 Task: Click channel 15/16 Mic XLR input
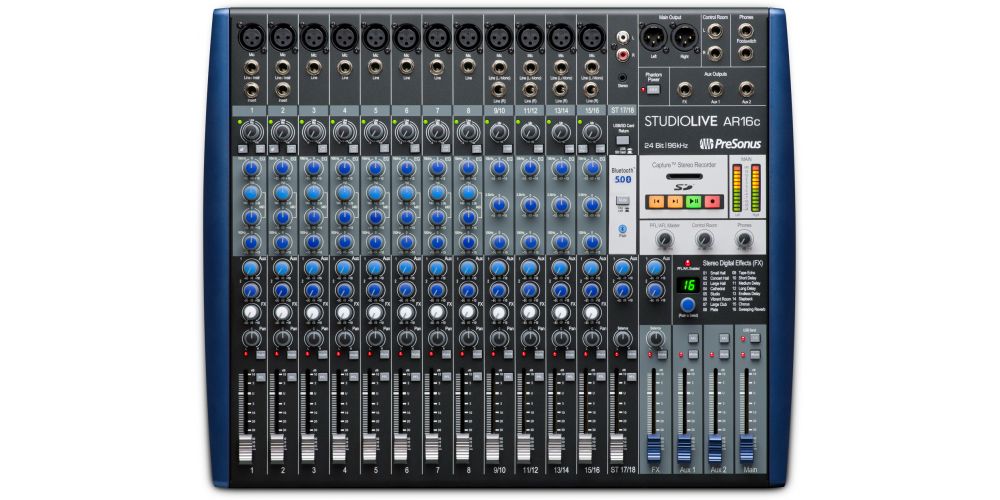tap(591, 36)
